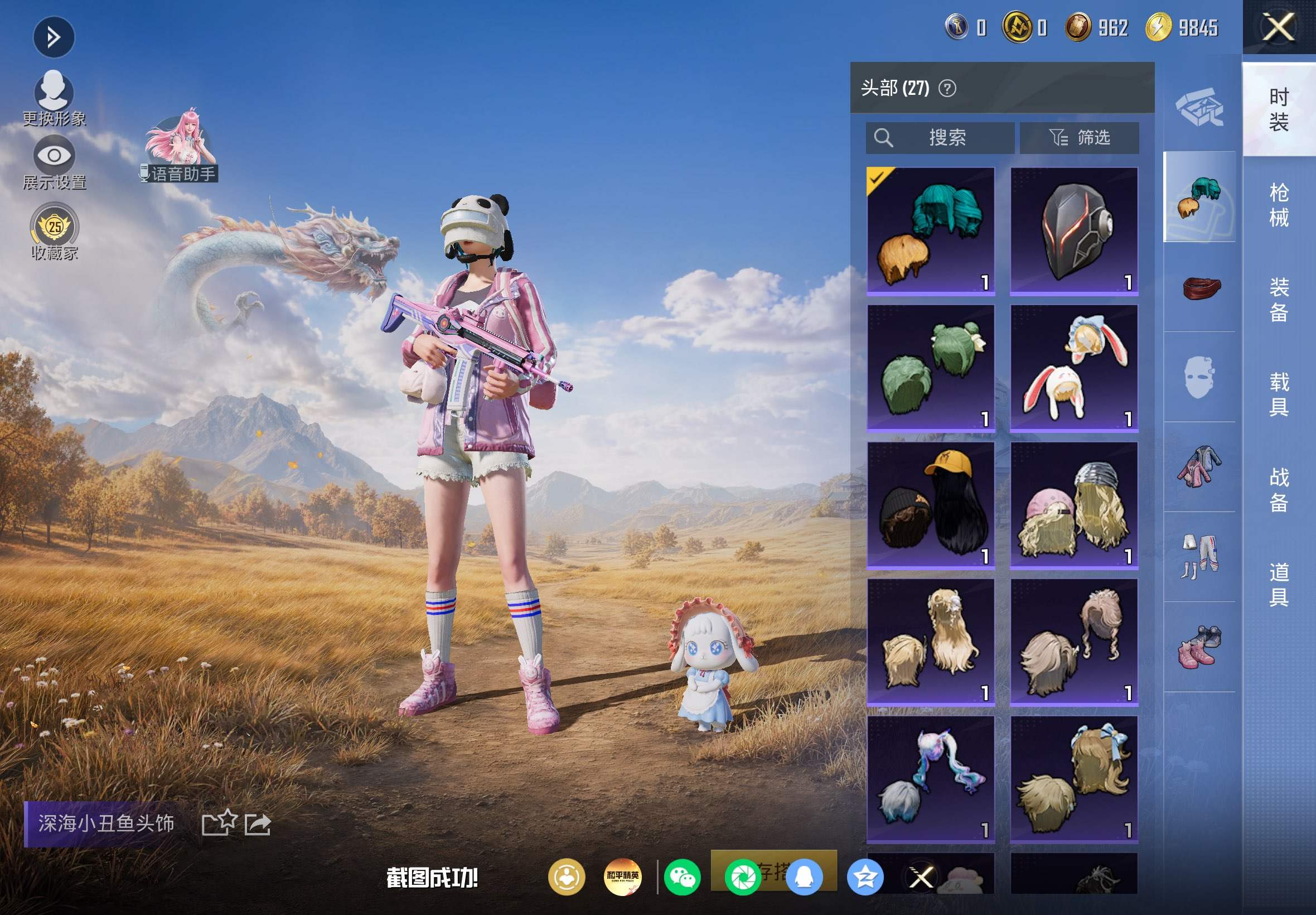Select the head hair category icon
The image size is (1316, 915).
coord(1199,196)
